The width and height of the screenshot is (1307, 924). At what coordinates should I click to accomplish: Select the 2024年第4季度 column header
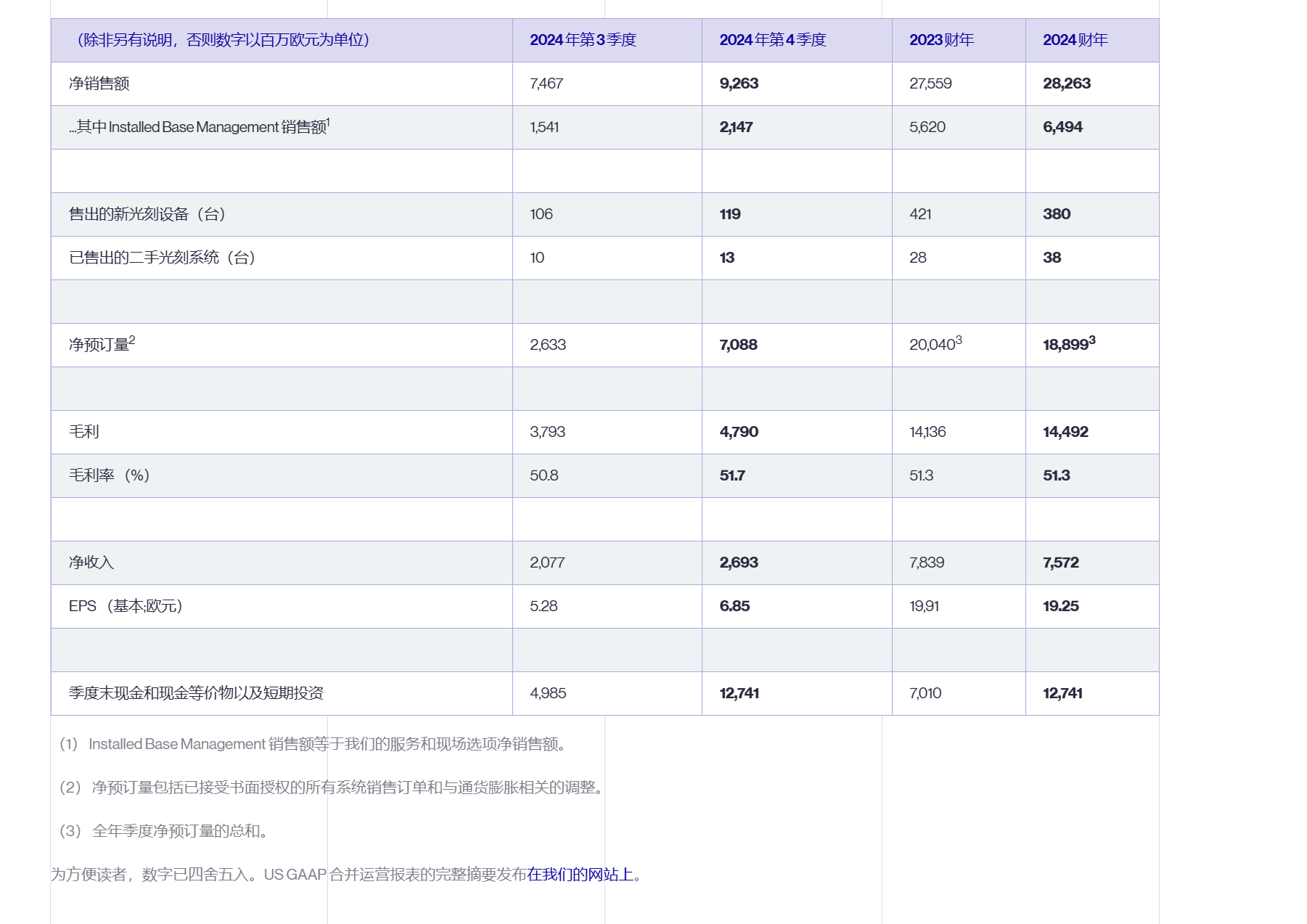773,40
